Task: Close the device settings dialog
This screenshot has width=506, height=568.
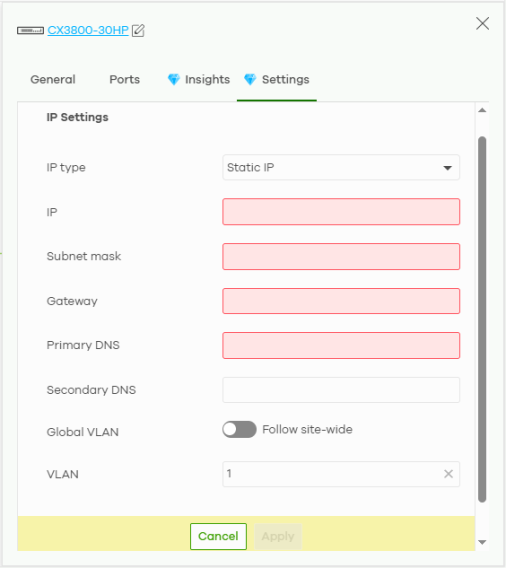Action: tap(482, 24)
